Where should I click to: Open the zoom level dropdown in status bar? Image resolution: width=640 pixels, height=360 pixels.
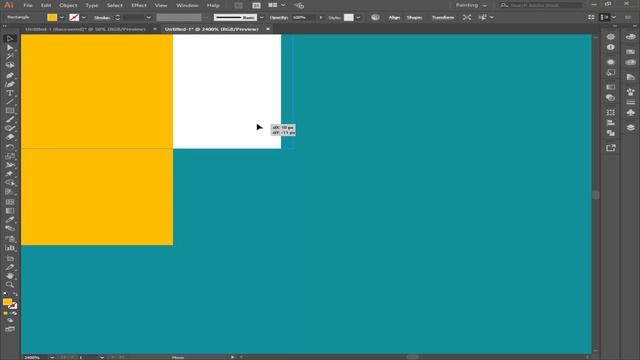(x=52, y=357)
